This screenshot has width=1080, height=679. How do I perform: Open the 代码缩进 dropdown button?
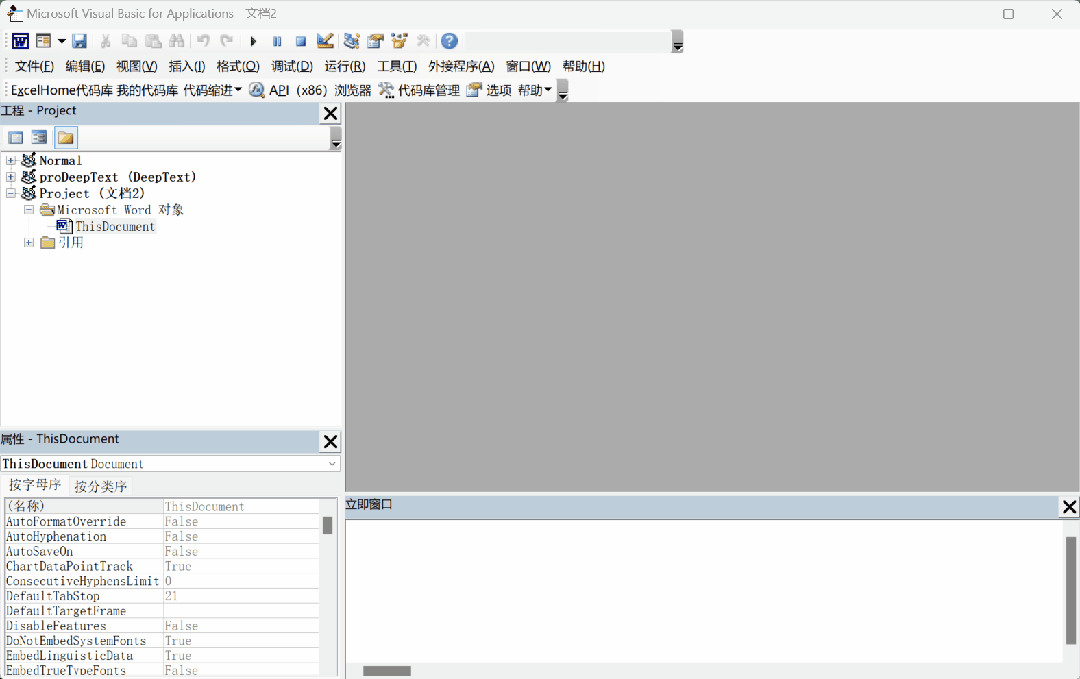point(212,90)
